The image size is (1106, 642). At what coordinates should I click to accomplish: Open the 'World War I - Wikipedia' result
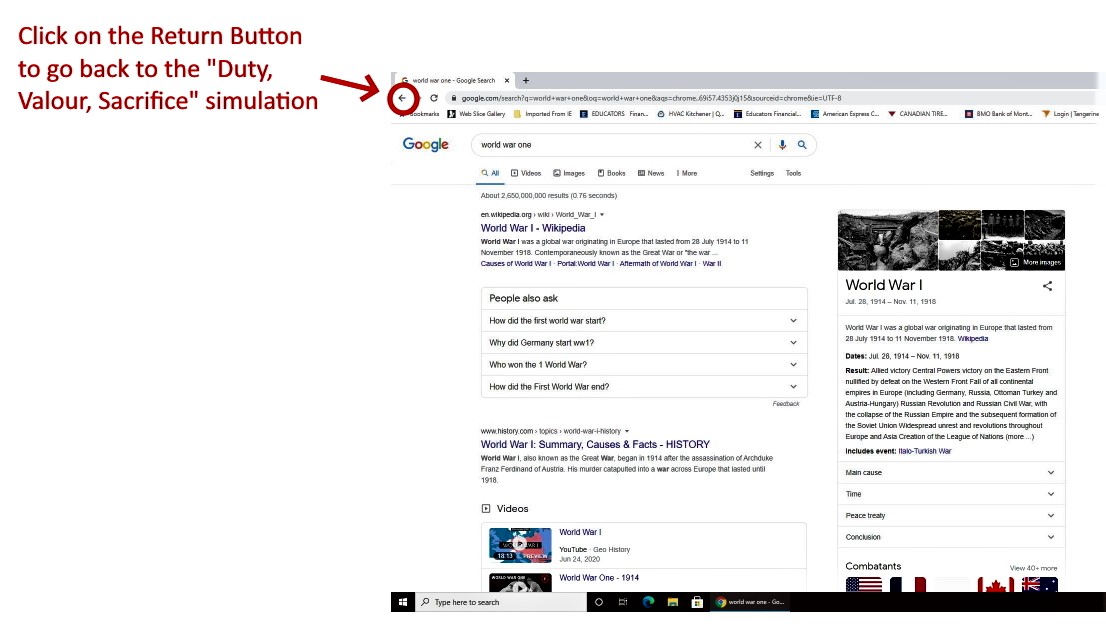(533, 228)
